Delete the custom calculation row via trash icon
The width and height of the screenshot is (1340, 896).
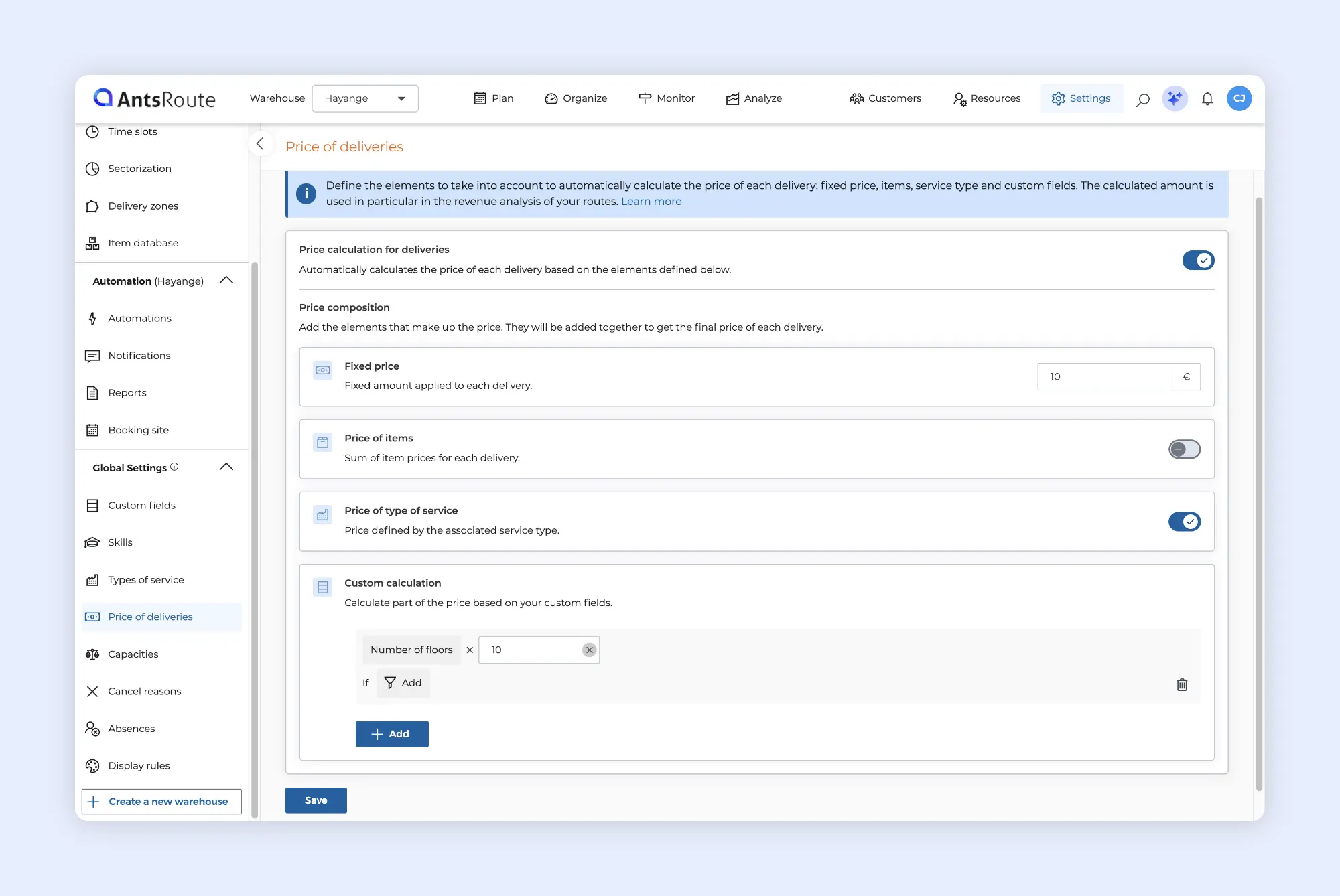point(1182,684)
